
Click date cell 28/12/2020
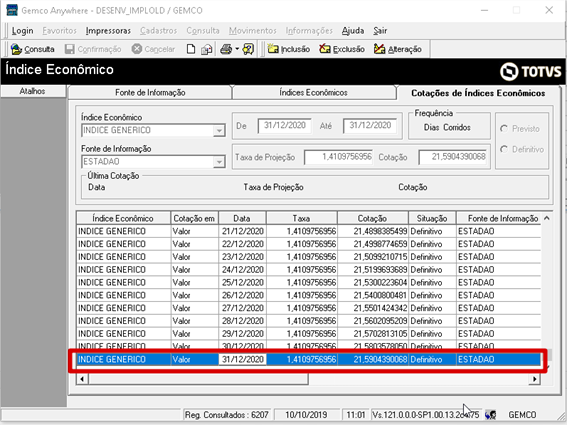tap(243, 321)
